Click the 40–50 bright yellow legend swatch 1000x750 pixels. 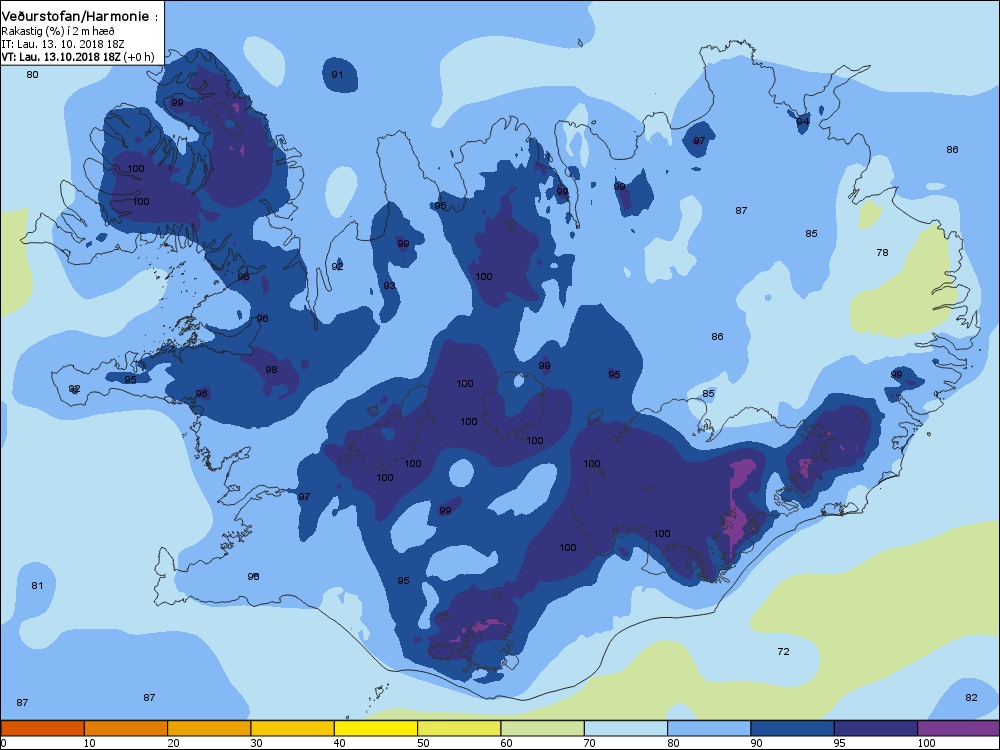(x=376, y=728)
